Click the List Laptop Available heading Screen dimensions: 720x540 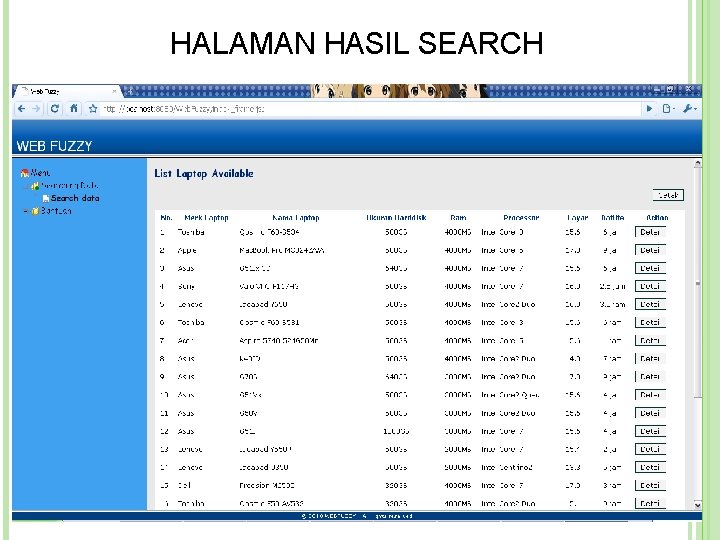coord(204,174)
